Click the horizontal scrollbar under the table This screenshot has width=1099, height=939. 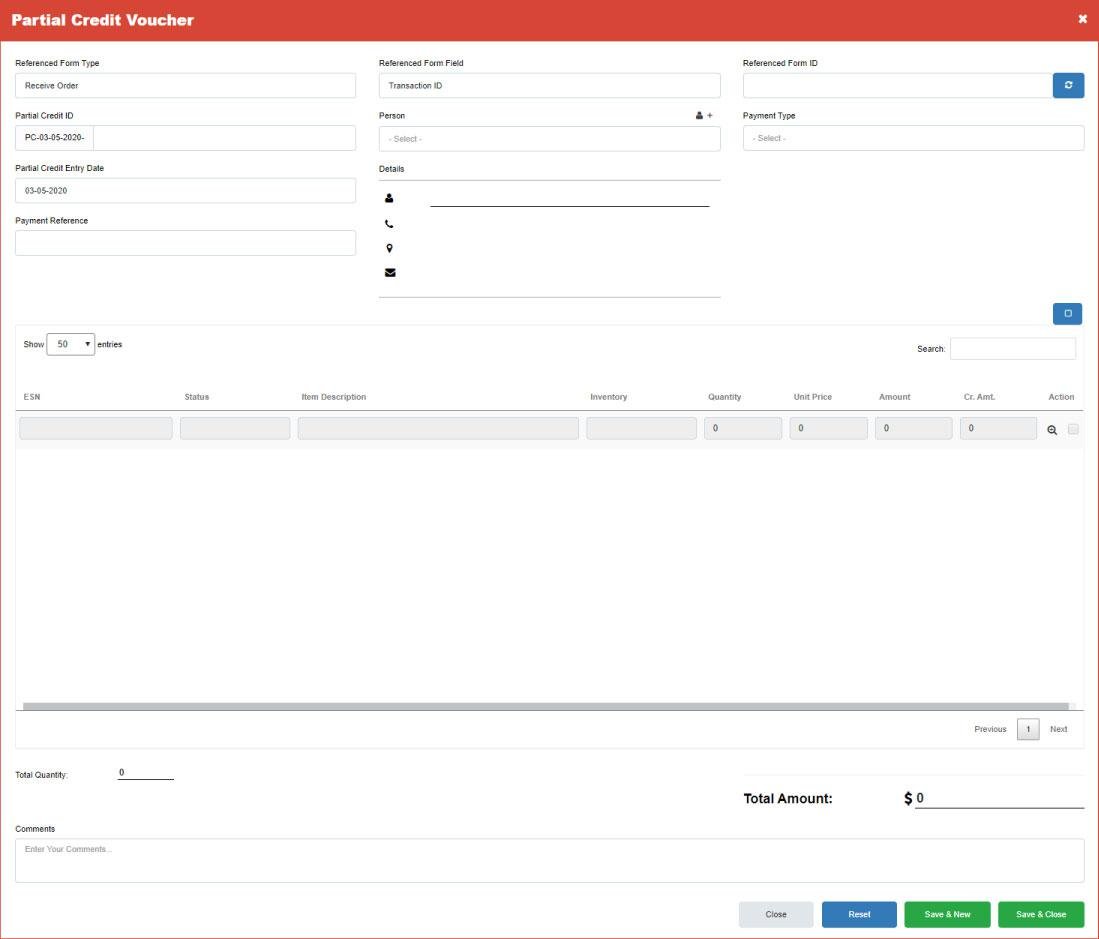(x=545, y=706)
